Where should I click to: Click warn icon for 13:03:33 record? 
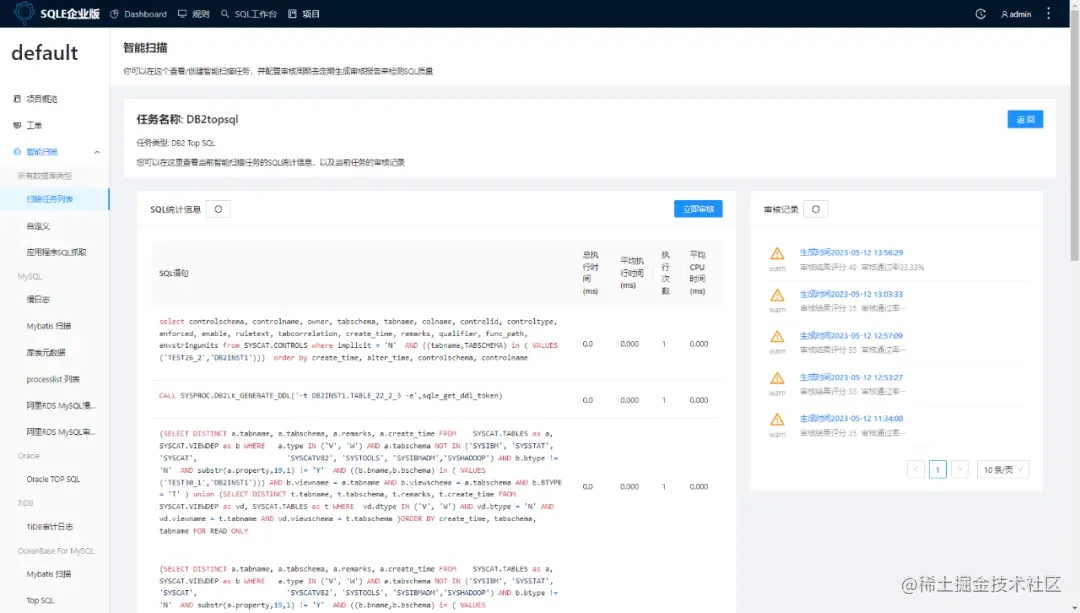(x=777, y=295)
